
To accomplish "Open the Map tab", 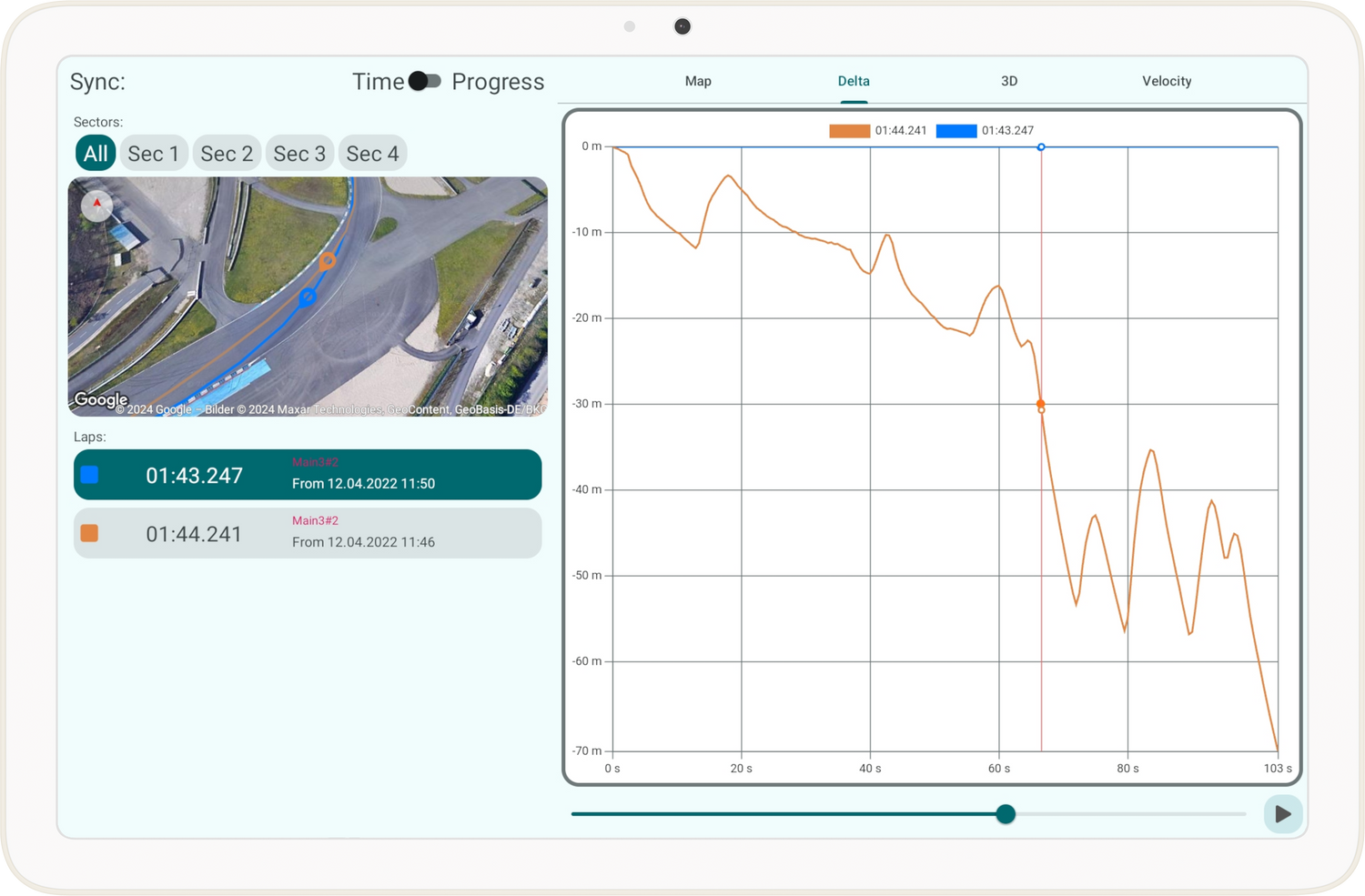I will pyautogui.click(x=698, y=81).
